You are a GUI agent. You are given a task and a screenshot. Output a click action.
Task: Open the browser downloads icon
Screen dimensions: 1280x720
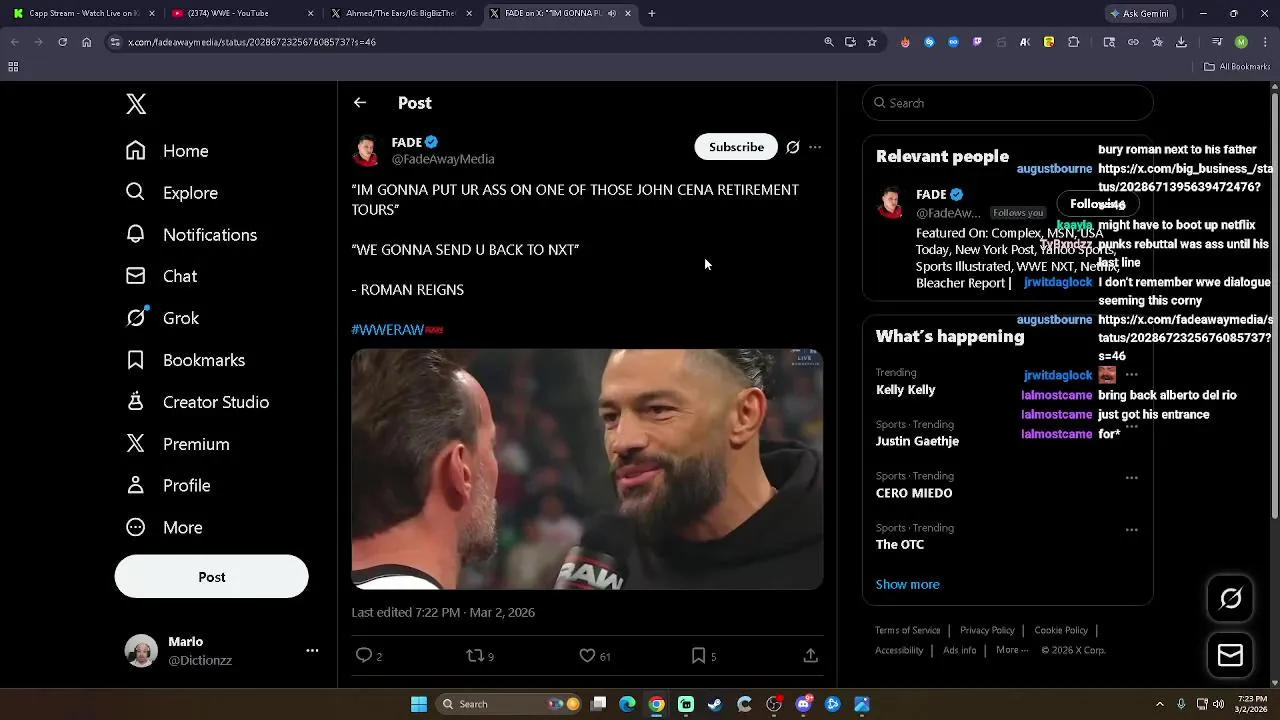[x=1181, y=42]
